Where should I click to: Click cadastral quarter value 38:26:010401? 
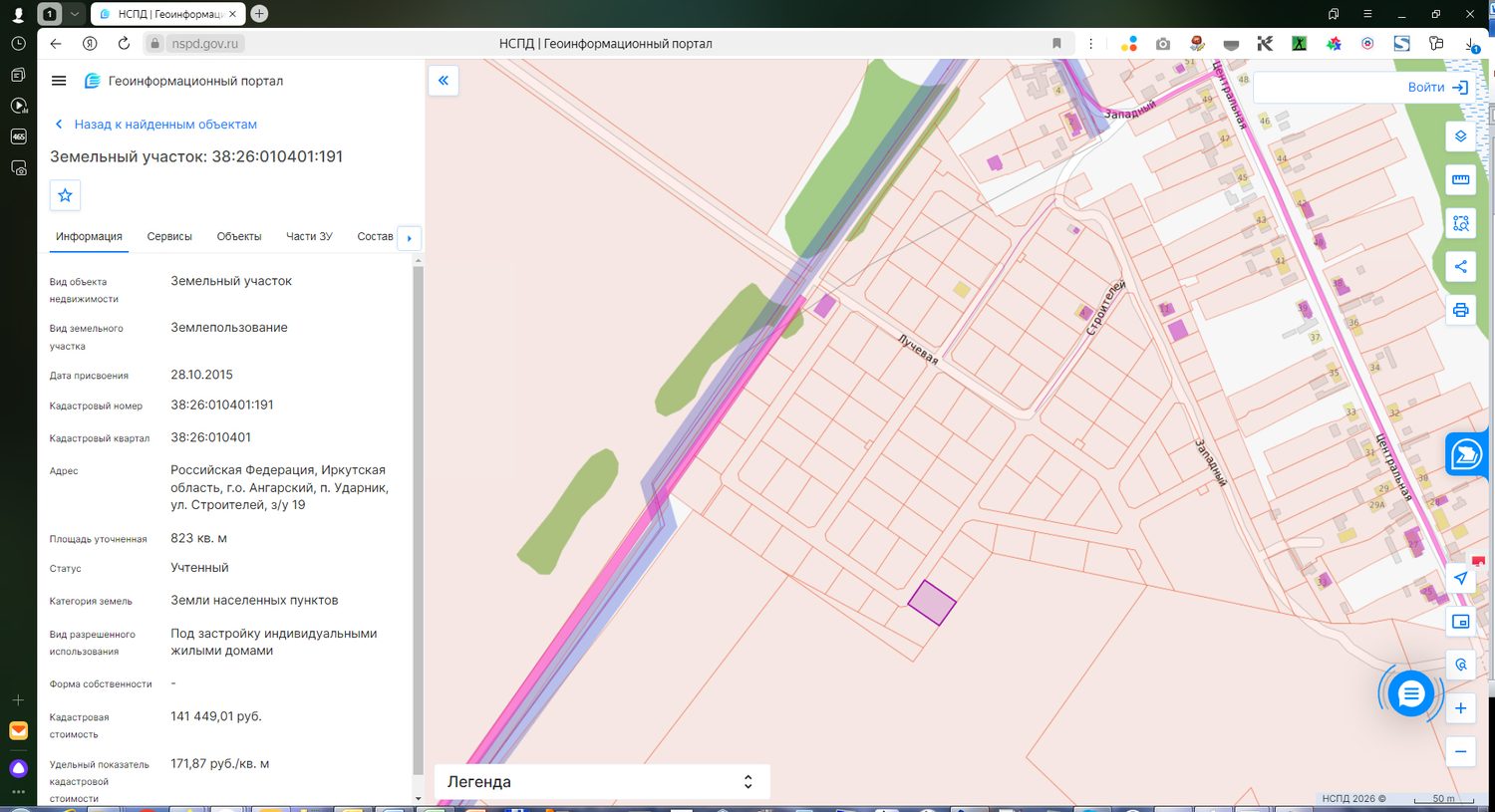click(210, 437)
